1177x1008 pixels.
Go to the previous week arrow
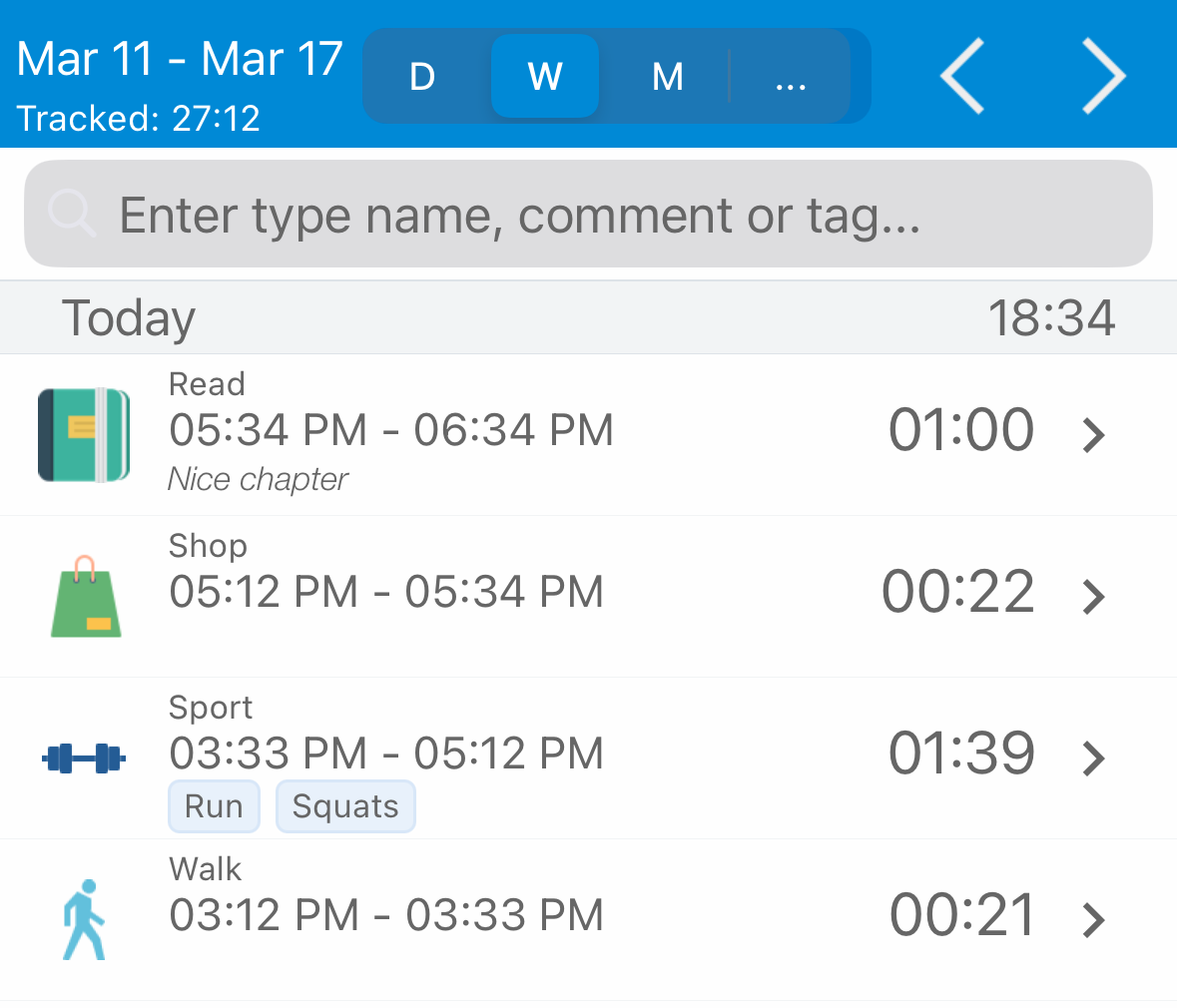962,76
